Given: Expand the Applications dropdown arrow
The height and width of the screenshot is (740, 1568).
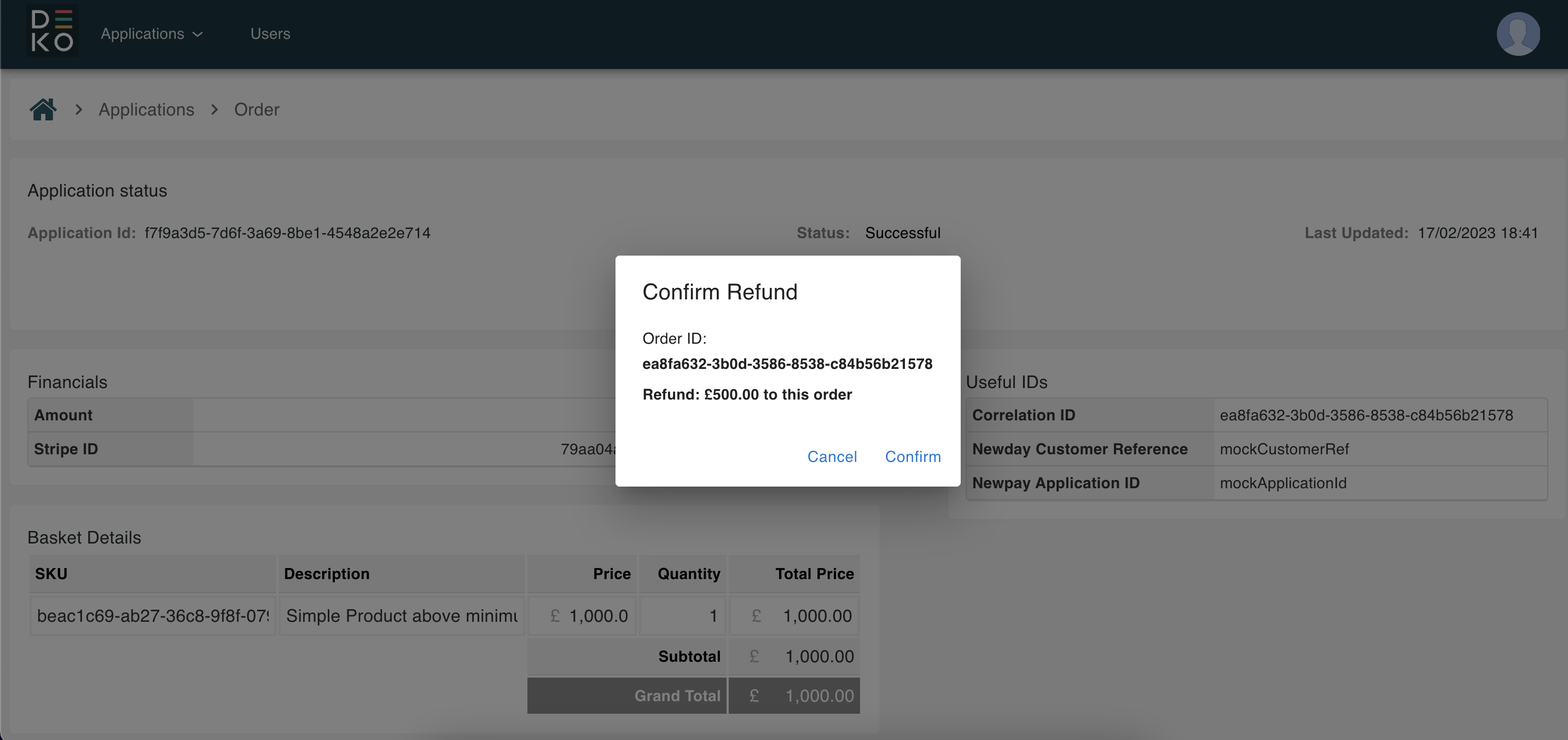Looking at the screenshot, I should tap(198, 34).
